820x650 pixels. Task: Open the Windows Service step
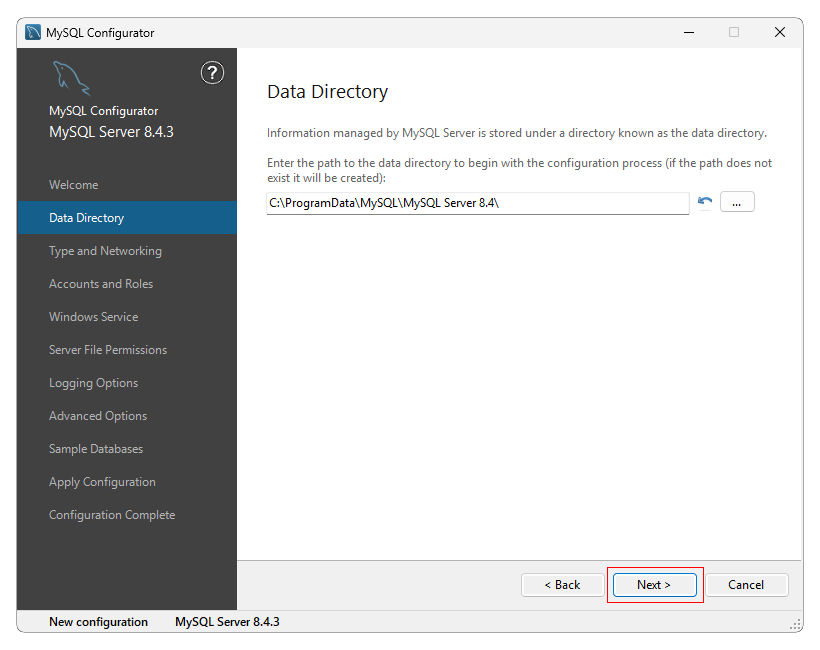(94, 317)
